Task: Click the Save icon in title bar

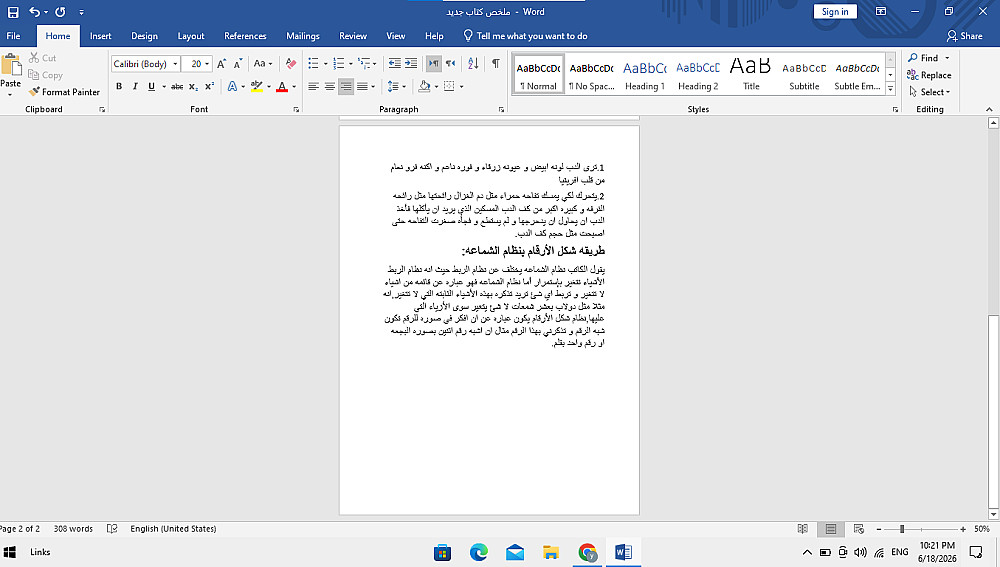Action: tap(13, 11)
